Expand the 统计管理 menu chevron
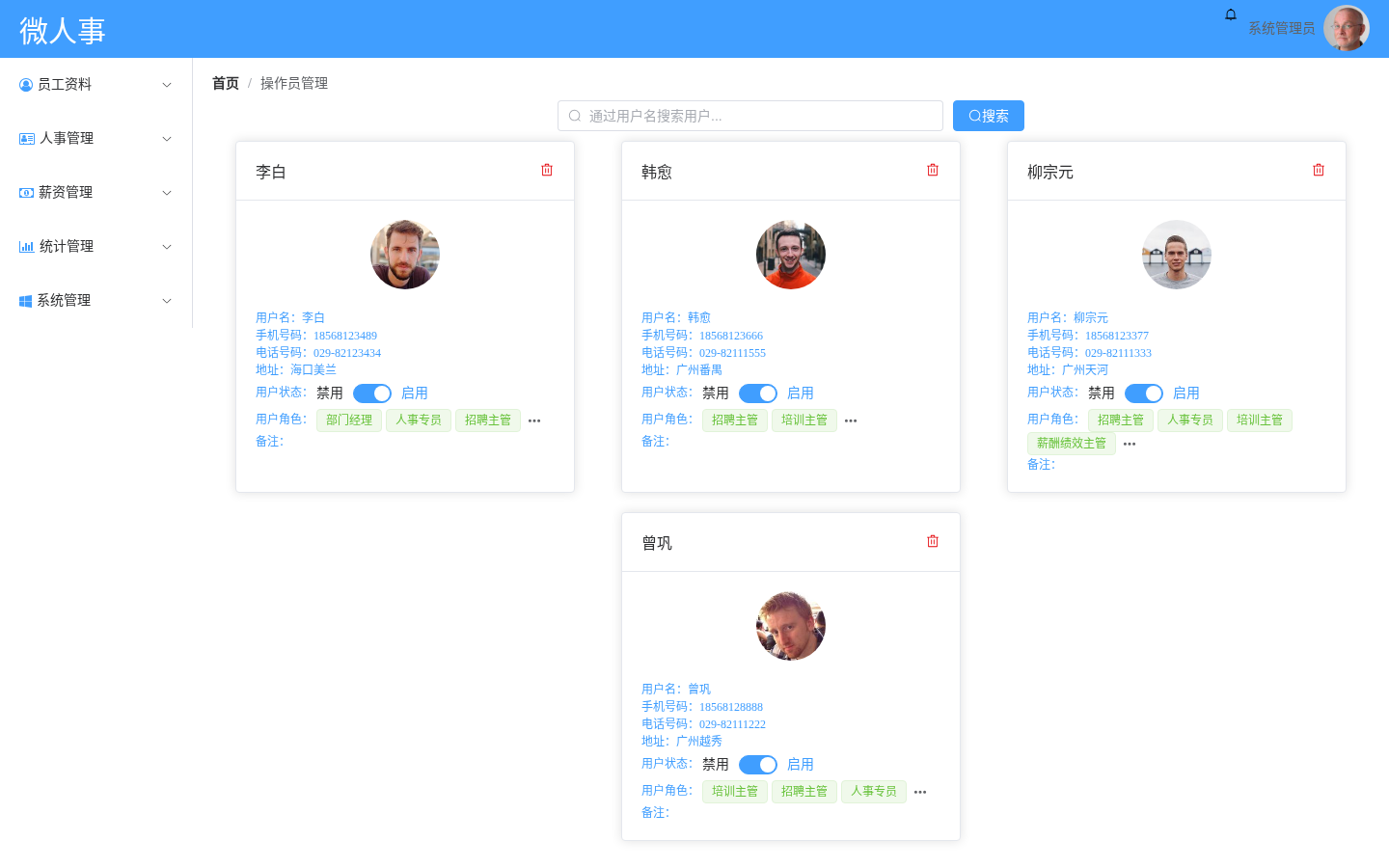 [x=167, y=247]
